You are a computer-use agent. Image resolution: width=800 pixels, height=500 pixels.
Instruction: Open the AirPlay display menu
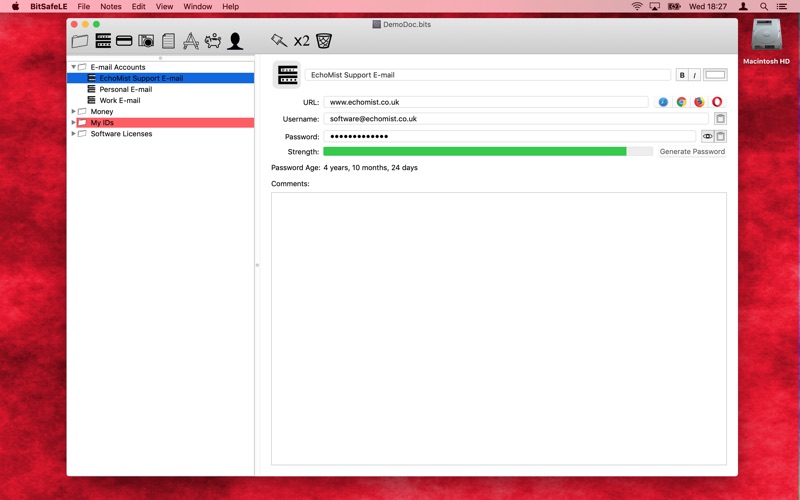[x=655, y=7]
